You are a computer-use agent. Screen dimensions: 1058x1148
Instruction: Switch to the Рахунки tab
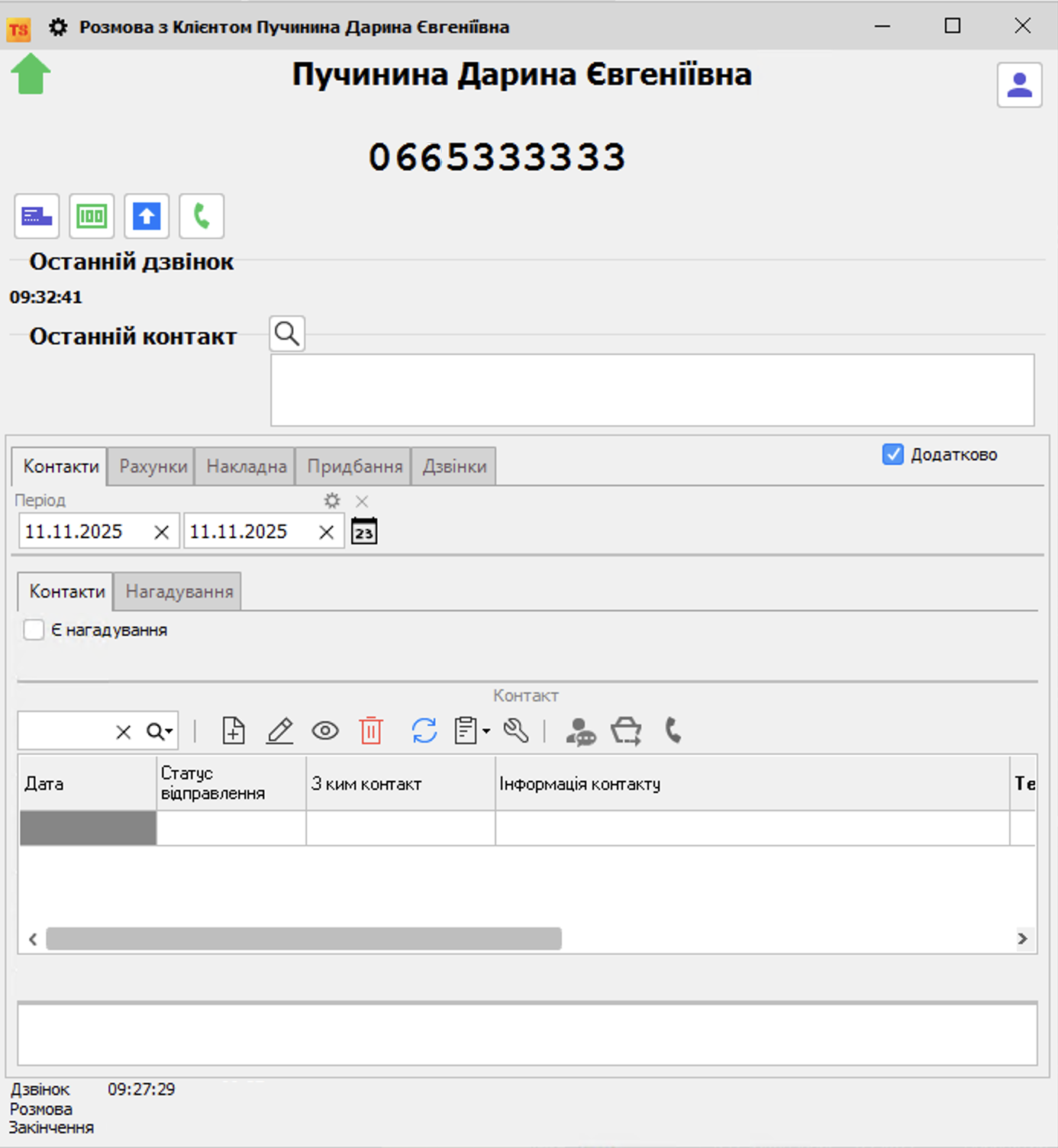pos(153,466)
